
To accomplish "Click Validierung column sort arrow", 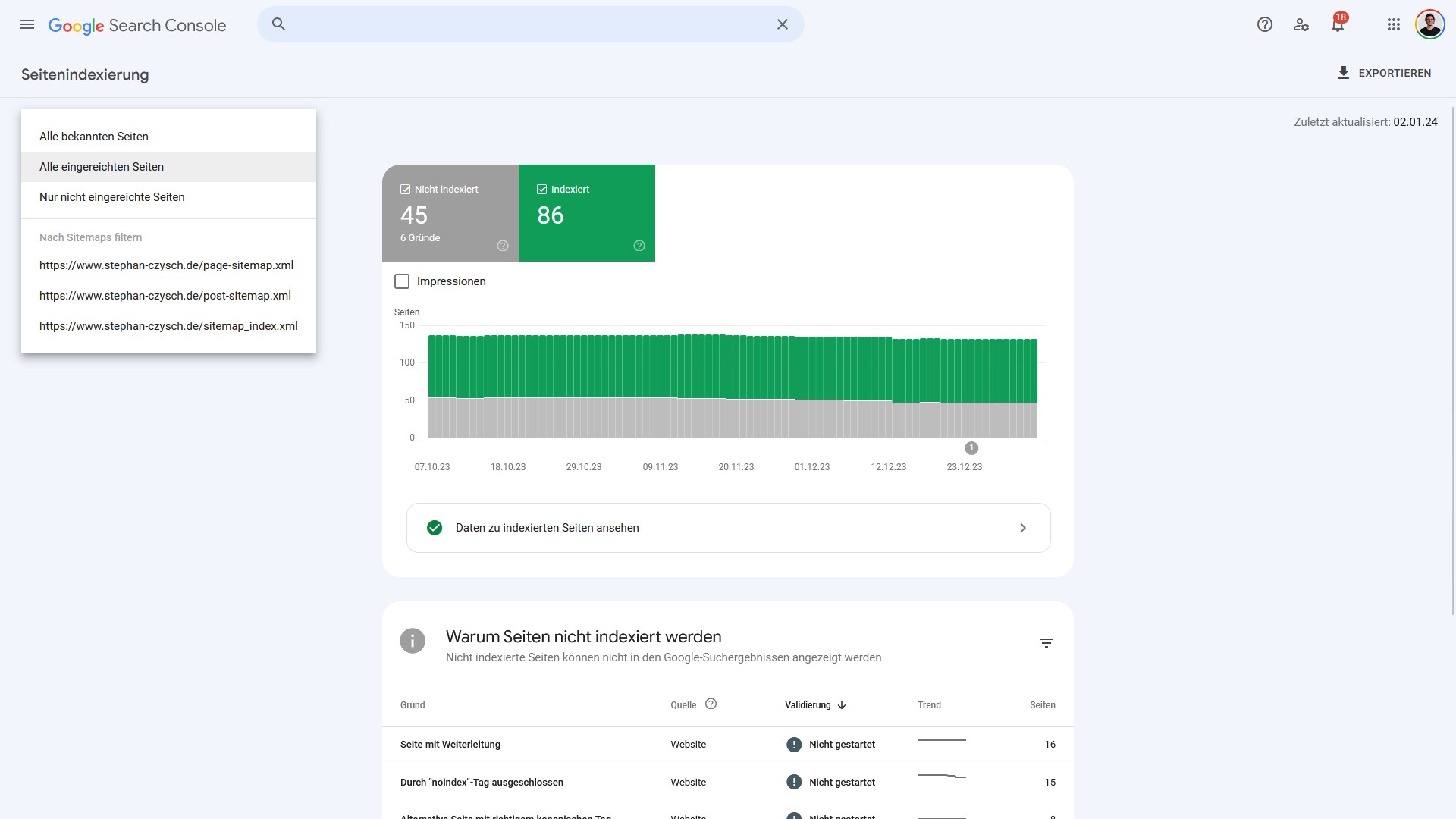I will [842, 705].
